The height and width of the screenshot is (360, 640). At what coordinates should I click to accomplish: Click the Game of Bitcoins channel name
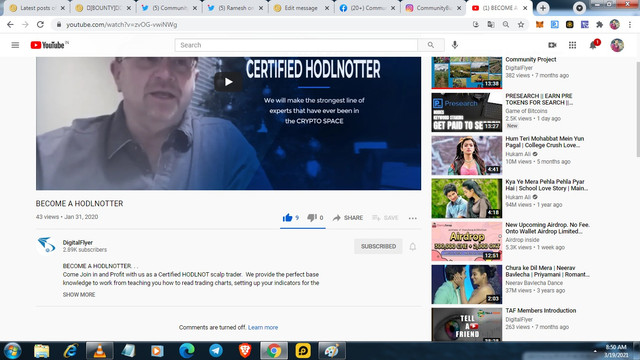[x=526, y=111]
